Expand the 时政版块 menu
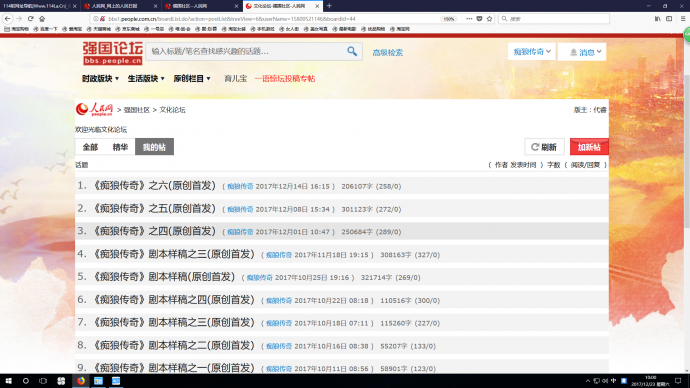690x388 pixels. (x=100, y=78)
